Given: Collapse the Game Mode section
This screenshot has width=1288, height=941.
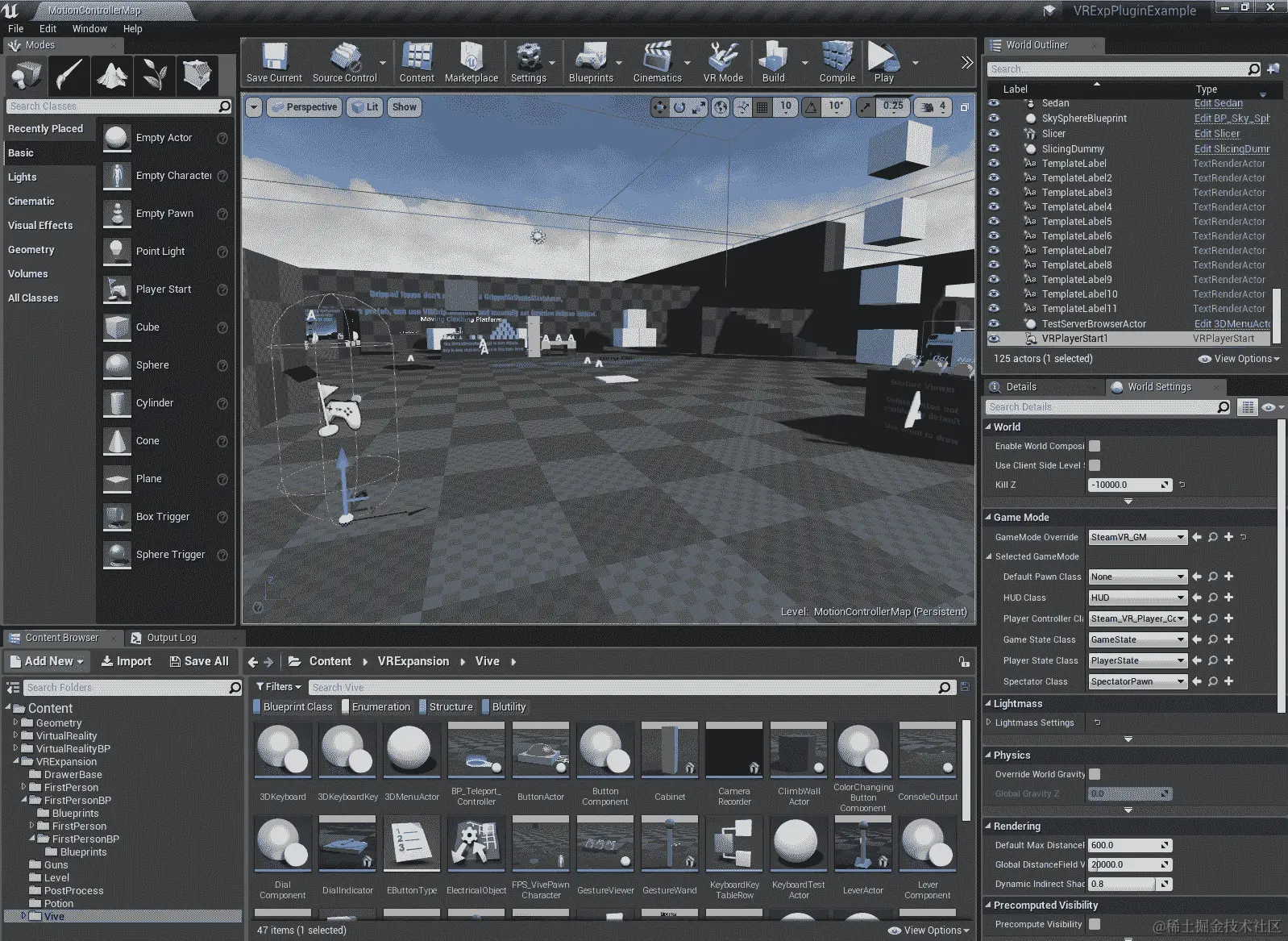Looking at the screenshot, I should coord(989,518).
